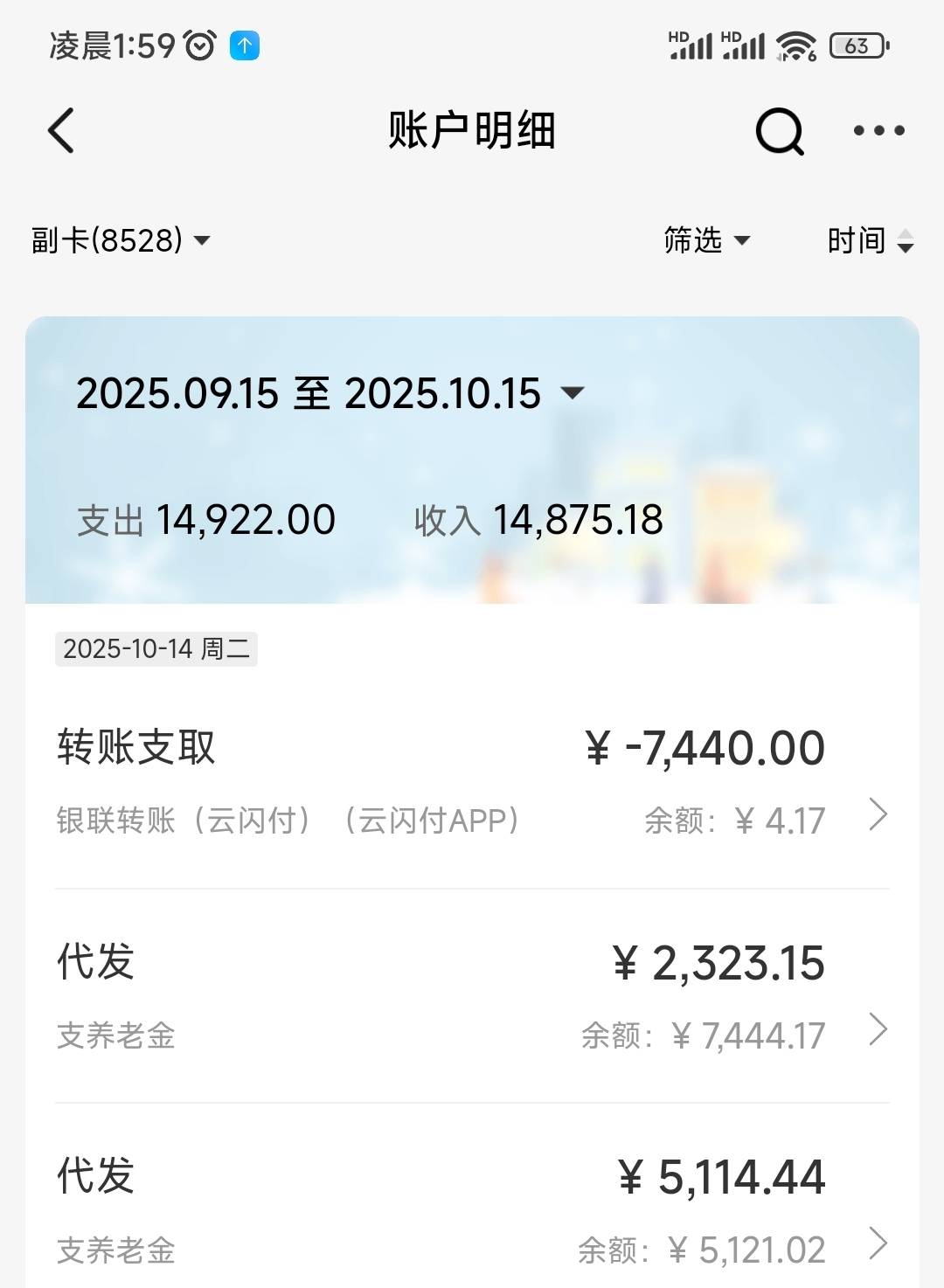Tap the 收入 14,875.18 total
This screenshot has height=1288, width=944.
point(538,521)
